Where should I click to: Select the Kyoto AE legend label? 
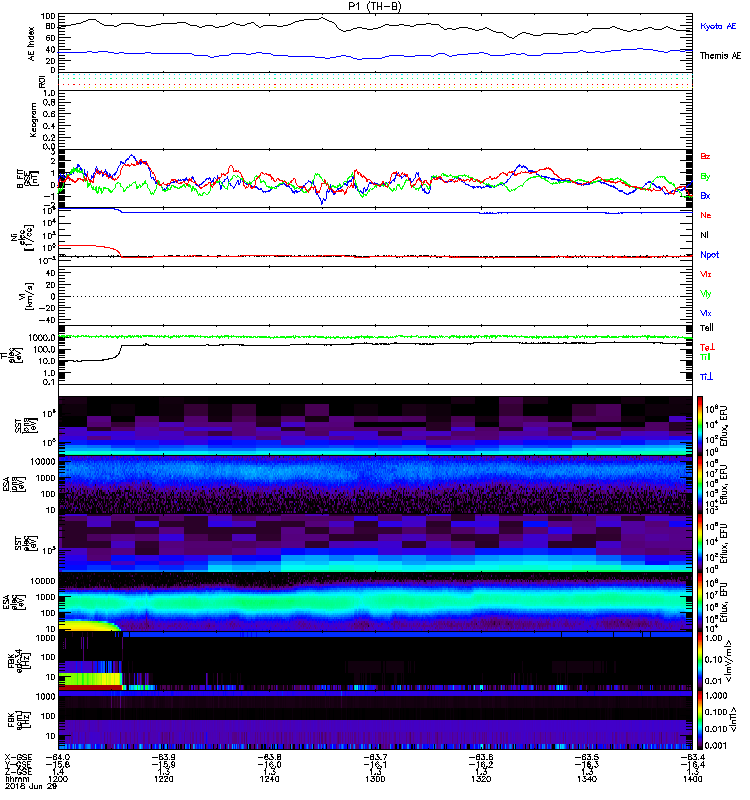click(718, 26)
